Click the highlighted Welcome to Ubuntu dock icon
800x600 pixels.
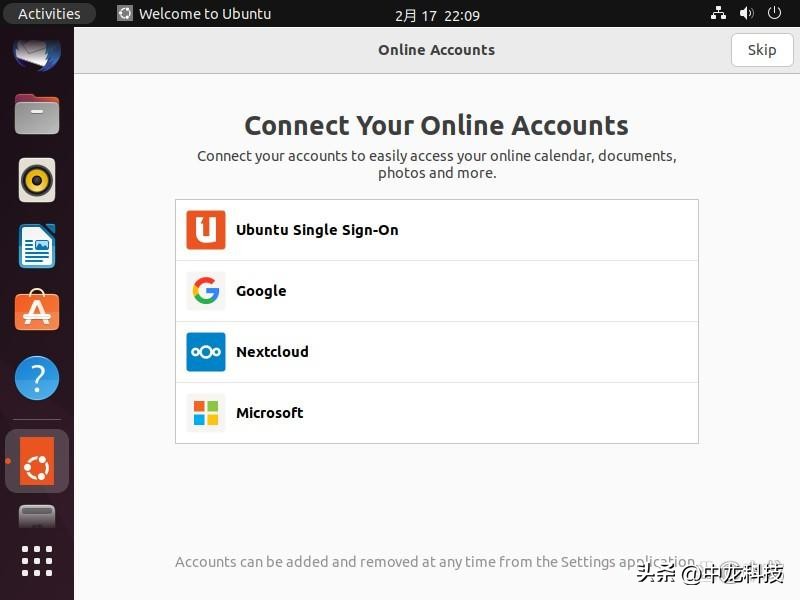[36, 461]
